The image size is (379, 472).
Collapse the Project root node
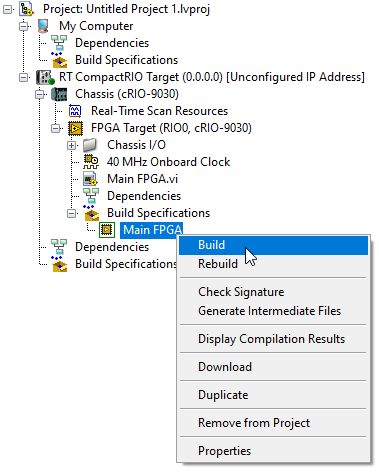point(8,10)
